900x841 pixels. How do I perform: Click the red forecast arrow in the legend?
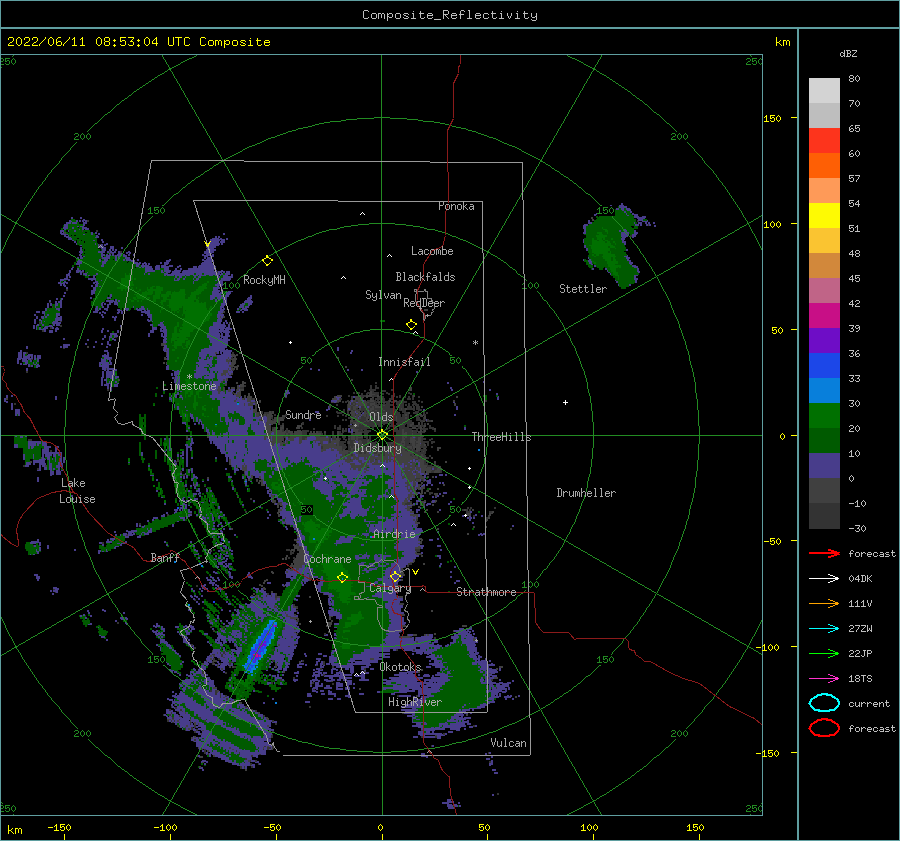click(x=824, y=553)
